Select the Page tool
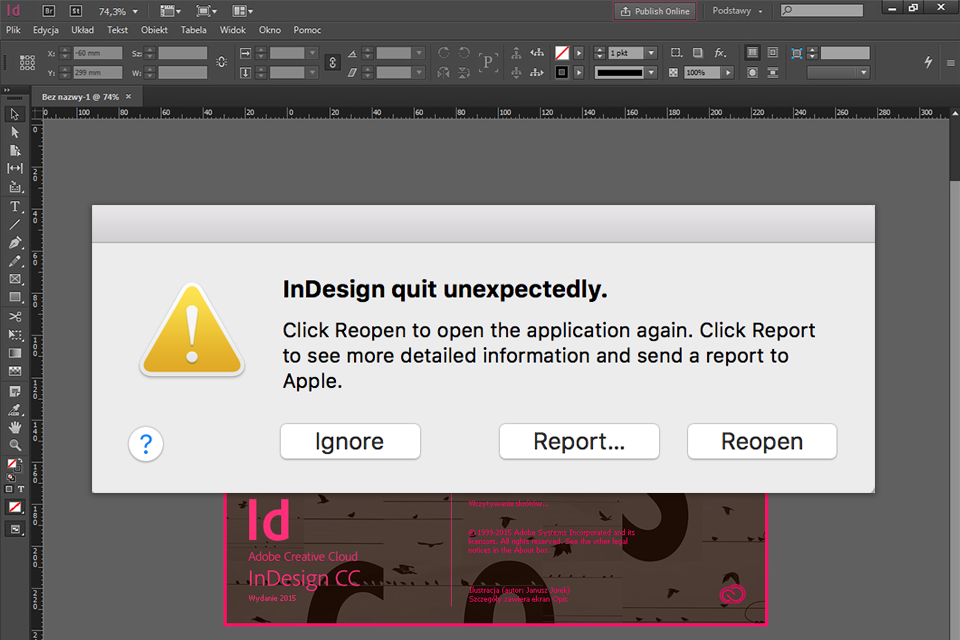 (15, 150)
